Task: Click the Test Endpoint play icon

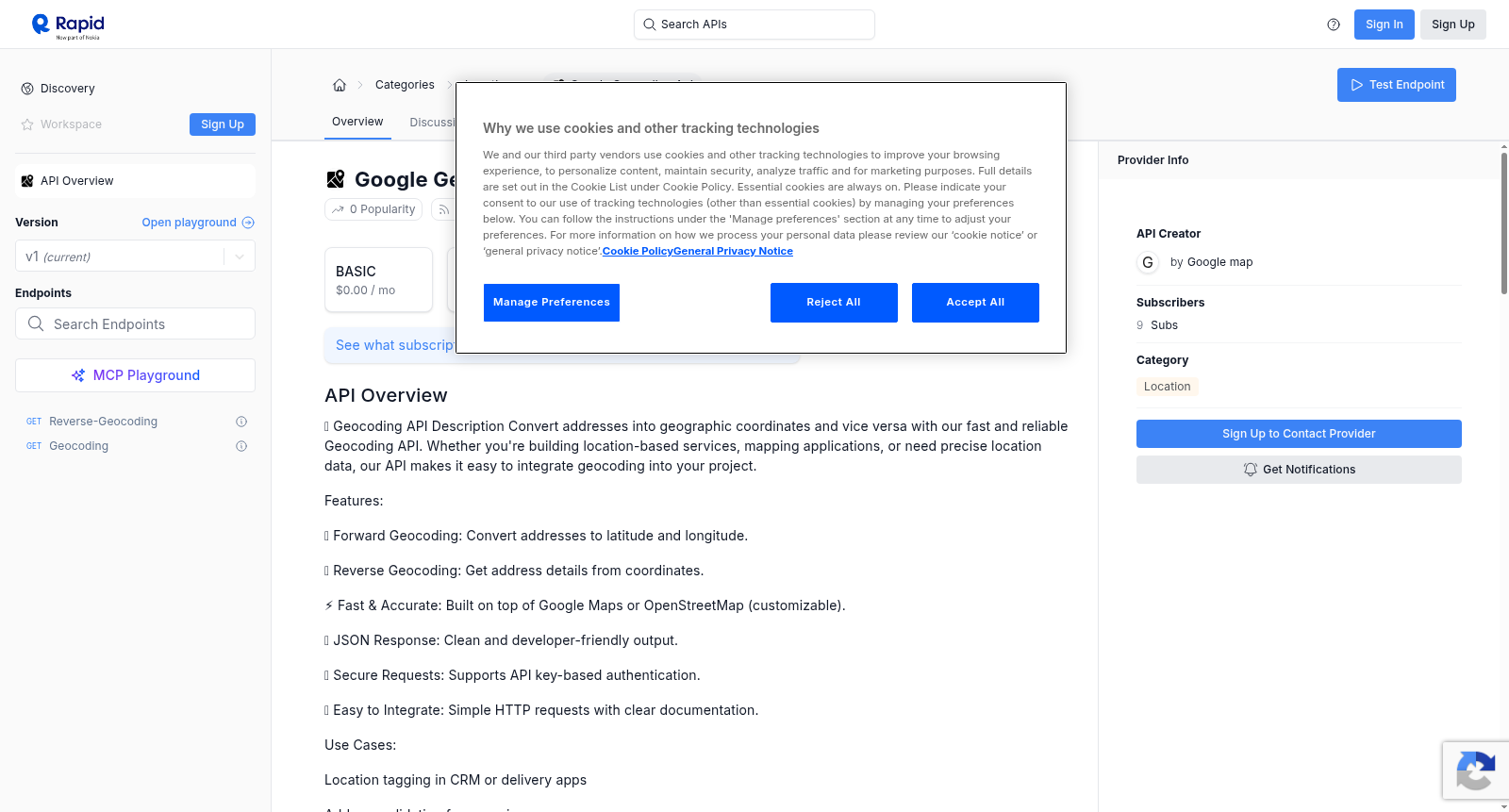Action: pyautogui.click(x=1357, y=85)
